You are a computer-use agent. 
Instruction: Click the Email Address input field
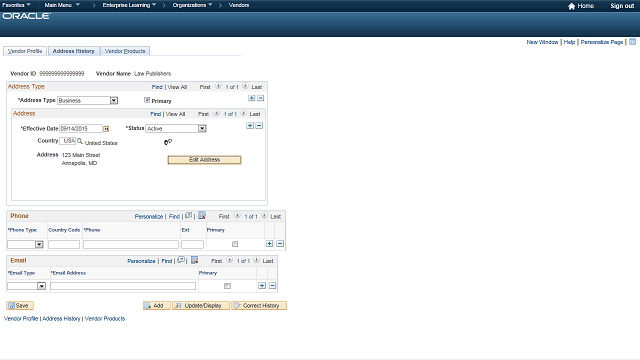123,286
